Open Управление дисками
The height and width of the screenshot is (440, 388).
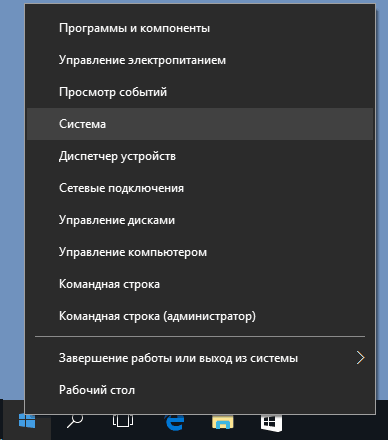coord(200,220)
